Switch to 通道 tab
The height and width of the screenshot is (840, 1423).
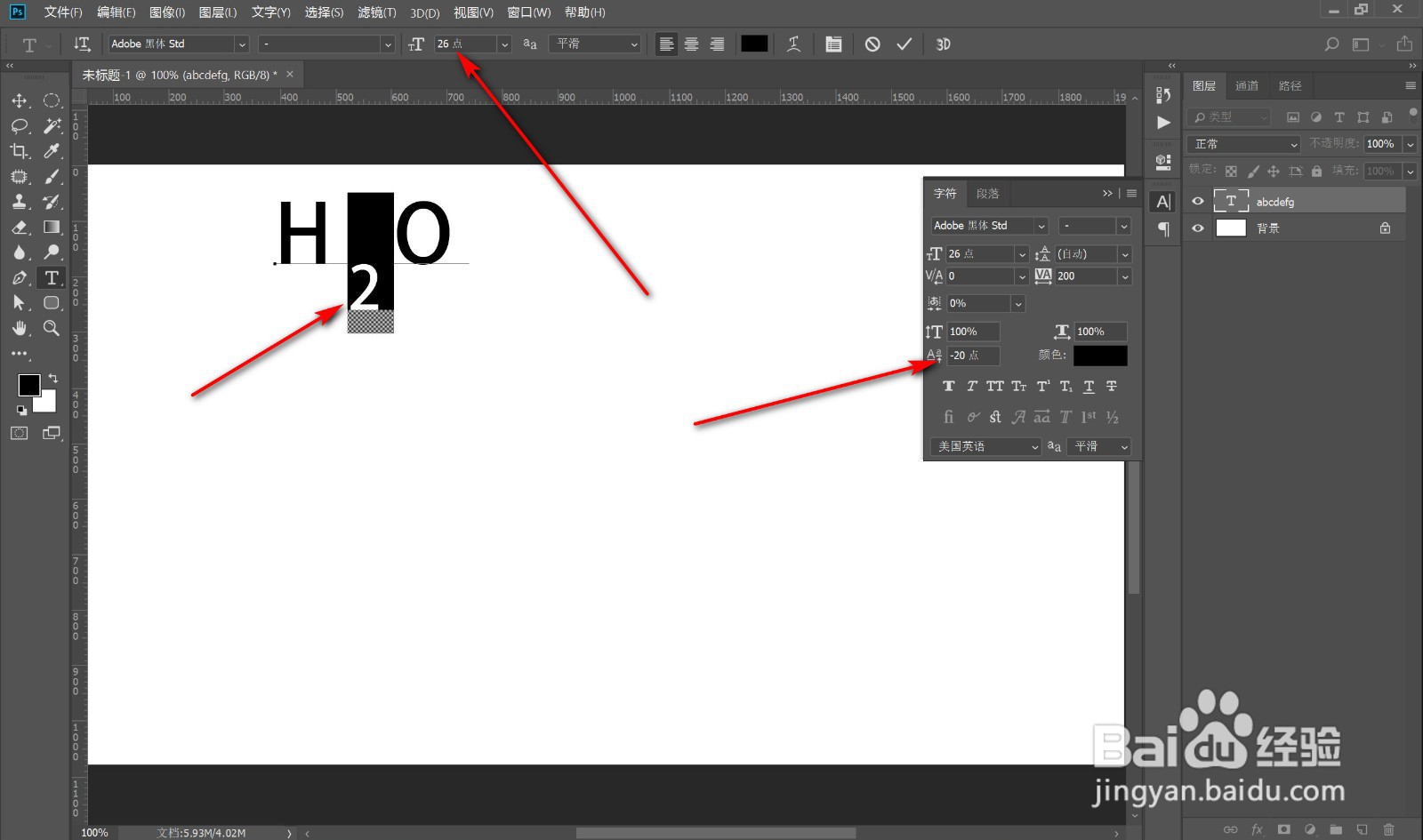coord(1247,85)
